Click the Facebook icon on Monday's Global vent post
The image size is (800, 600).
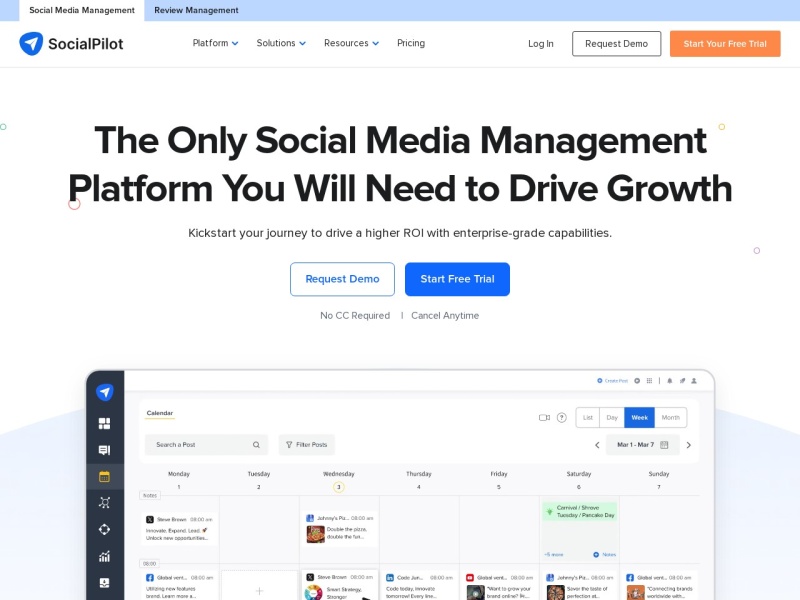coord(149,578)
